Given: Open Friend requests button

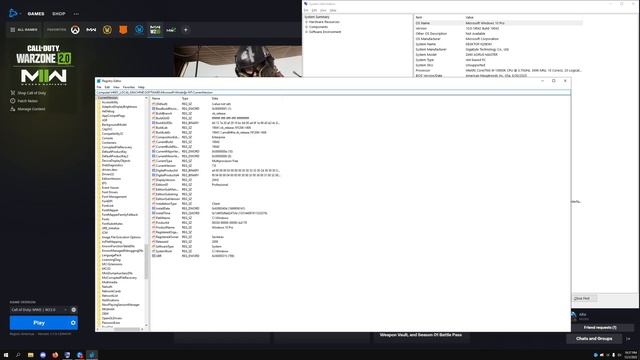Looking at the screenshot, I should point(600,327).
